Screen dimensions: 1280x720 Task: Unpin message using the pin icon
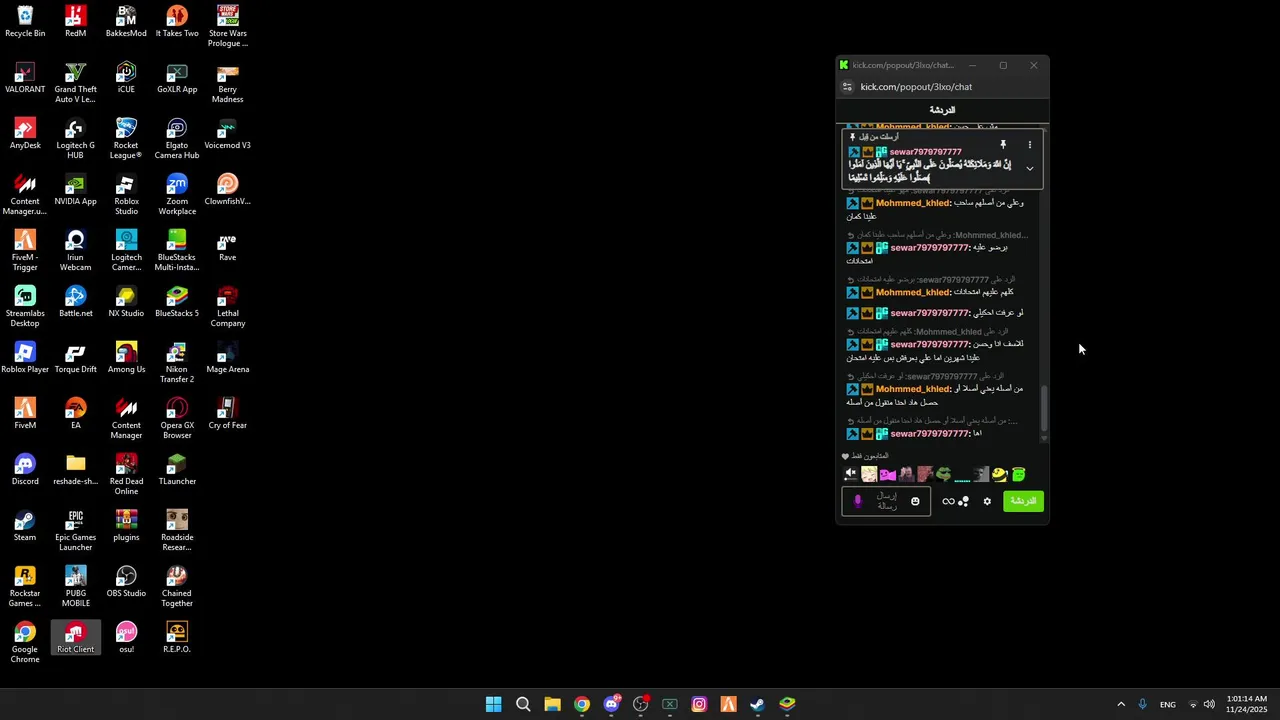click(1003, 145)
